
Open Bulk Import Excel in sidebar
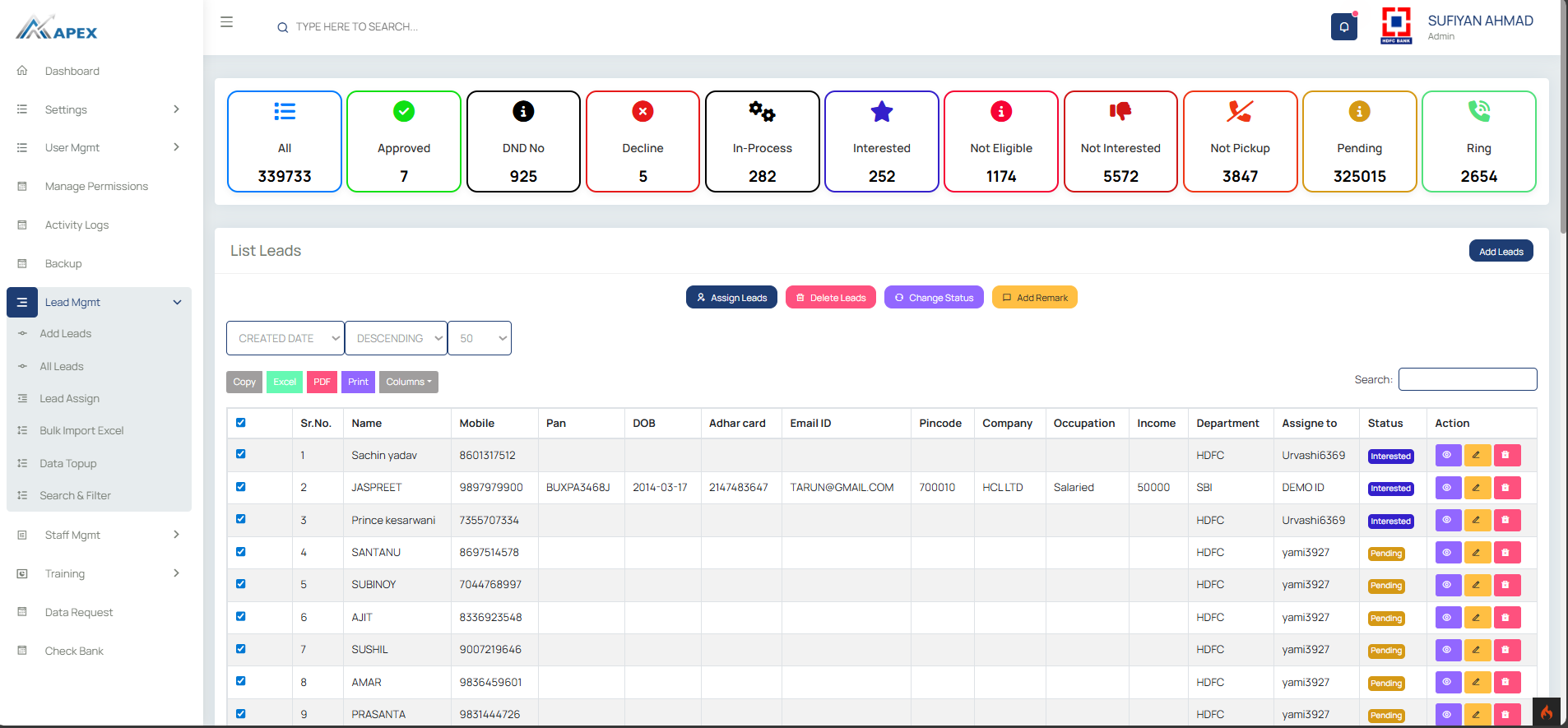81,430
